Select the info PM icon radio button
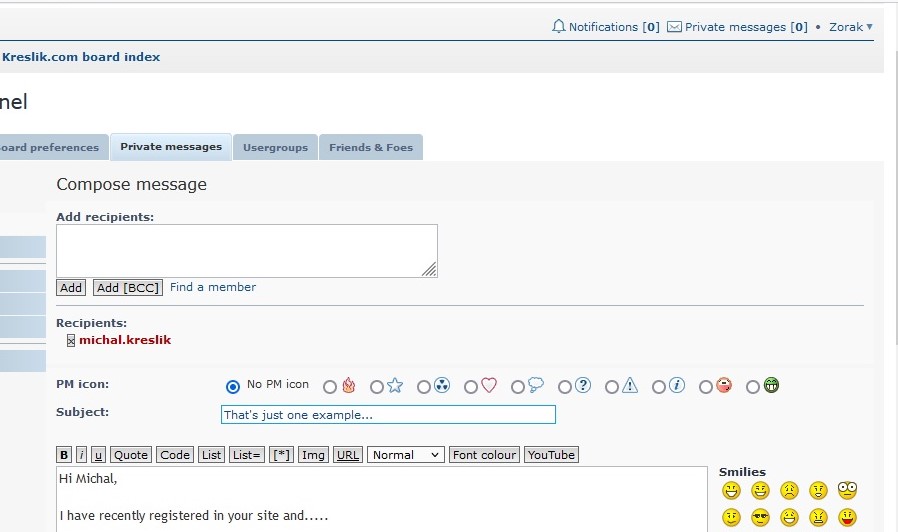This screenshot has width=898, height=532. (x=659, y=387)
